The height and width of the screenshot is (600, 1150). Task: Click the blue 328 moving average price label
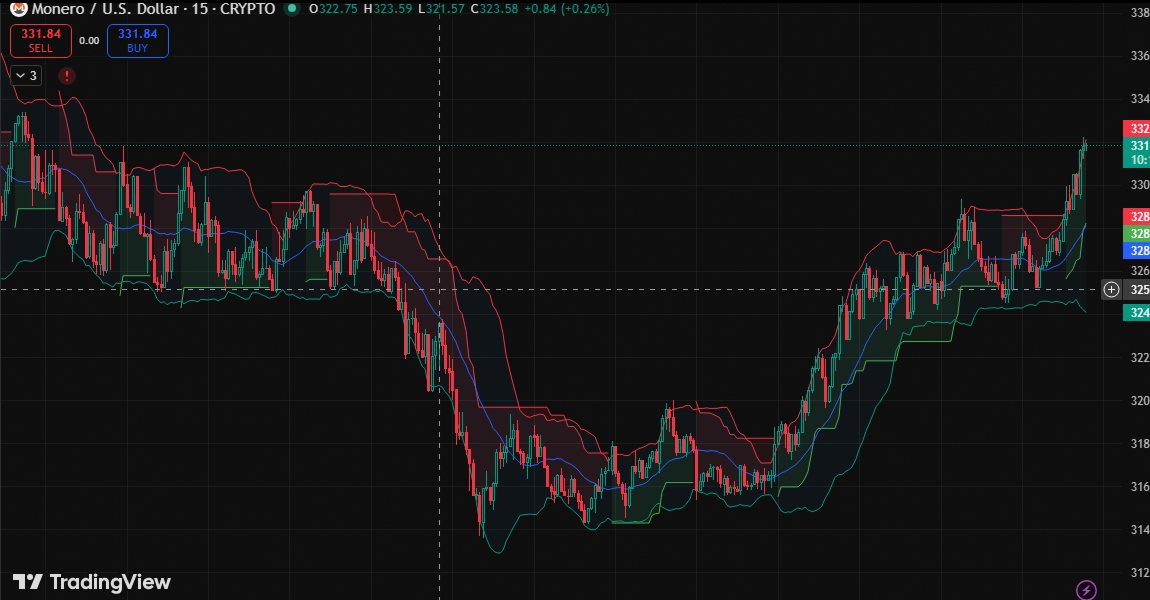(1137, 250)
